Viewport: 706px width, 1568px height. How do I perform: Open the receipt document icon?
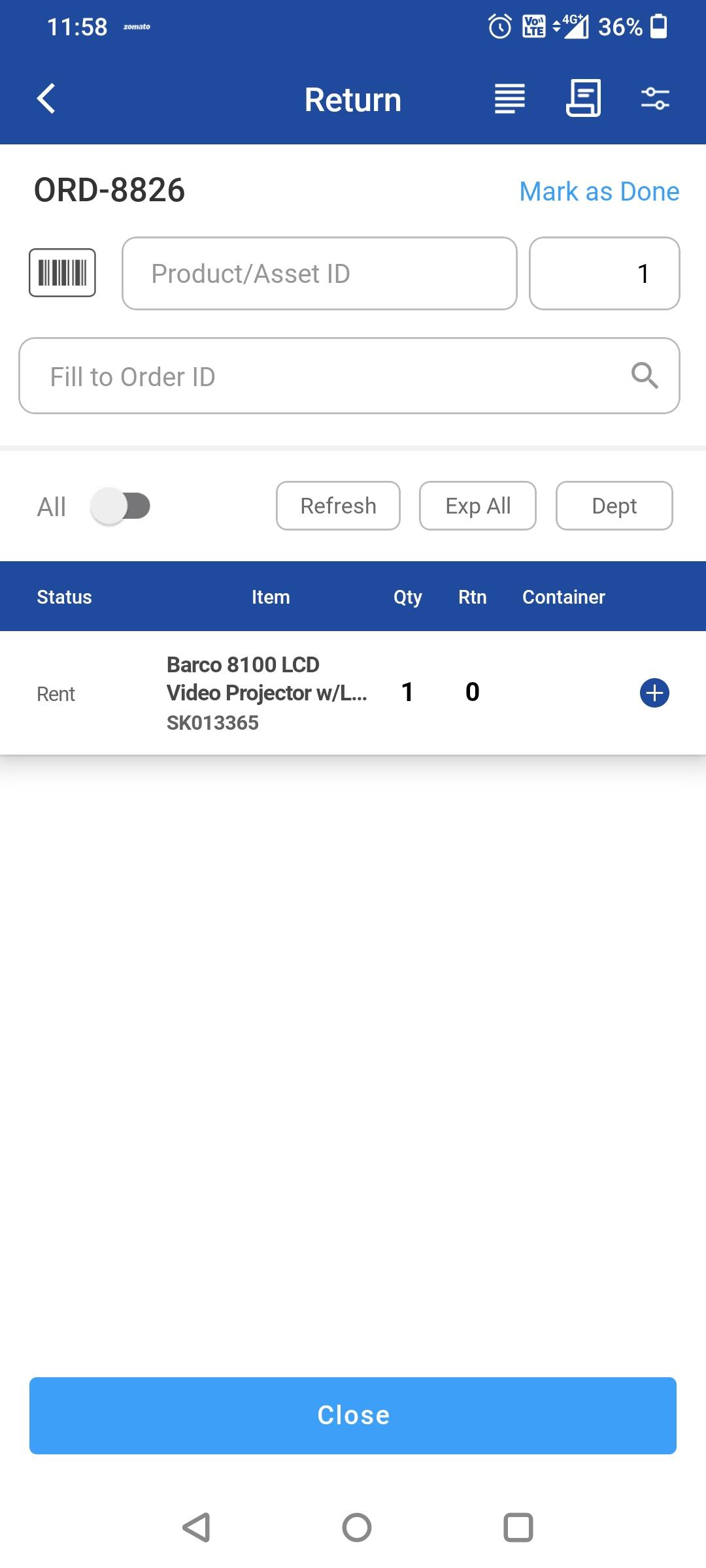[583, 99]
